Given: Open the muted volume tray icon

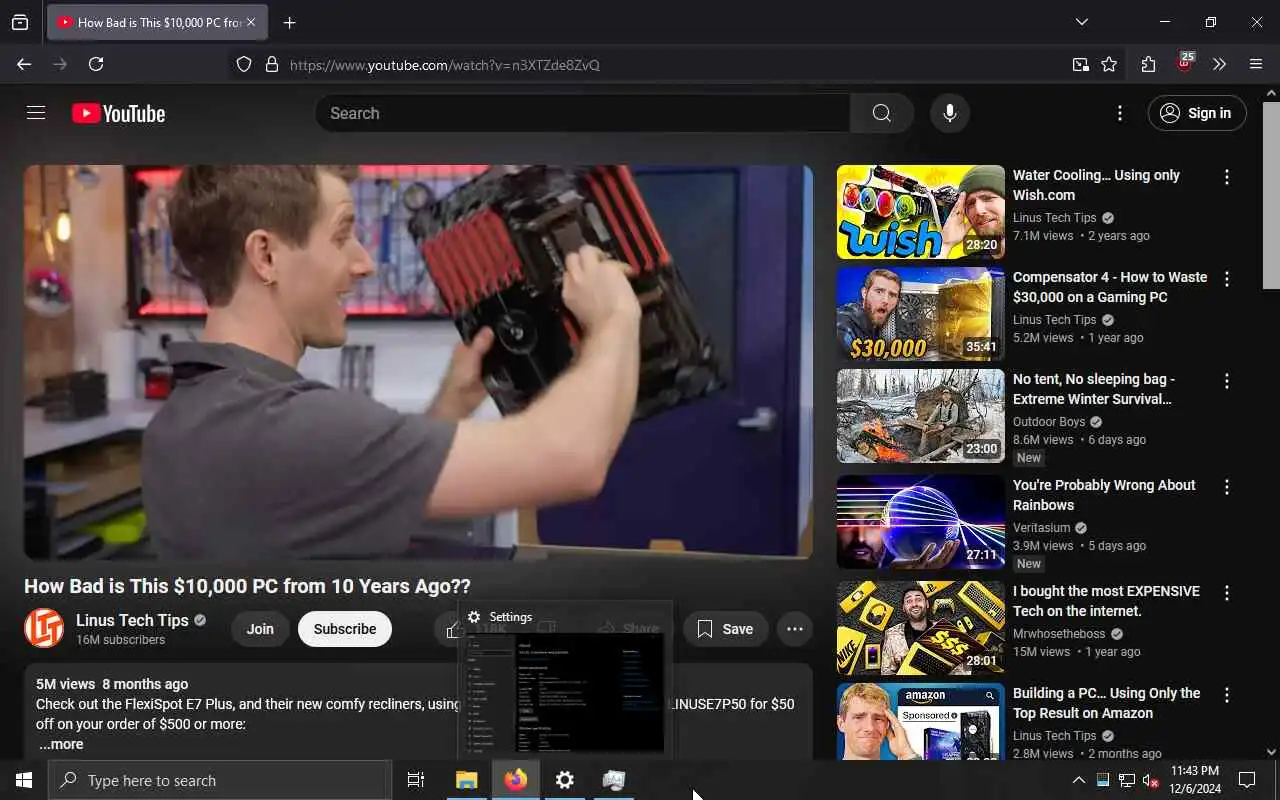Looking at the screenshot, I should point(1150,780).
